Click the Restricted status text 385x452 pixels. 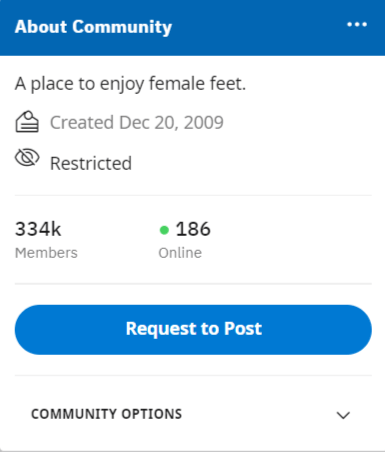coord(91,164)
